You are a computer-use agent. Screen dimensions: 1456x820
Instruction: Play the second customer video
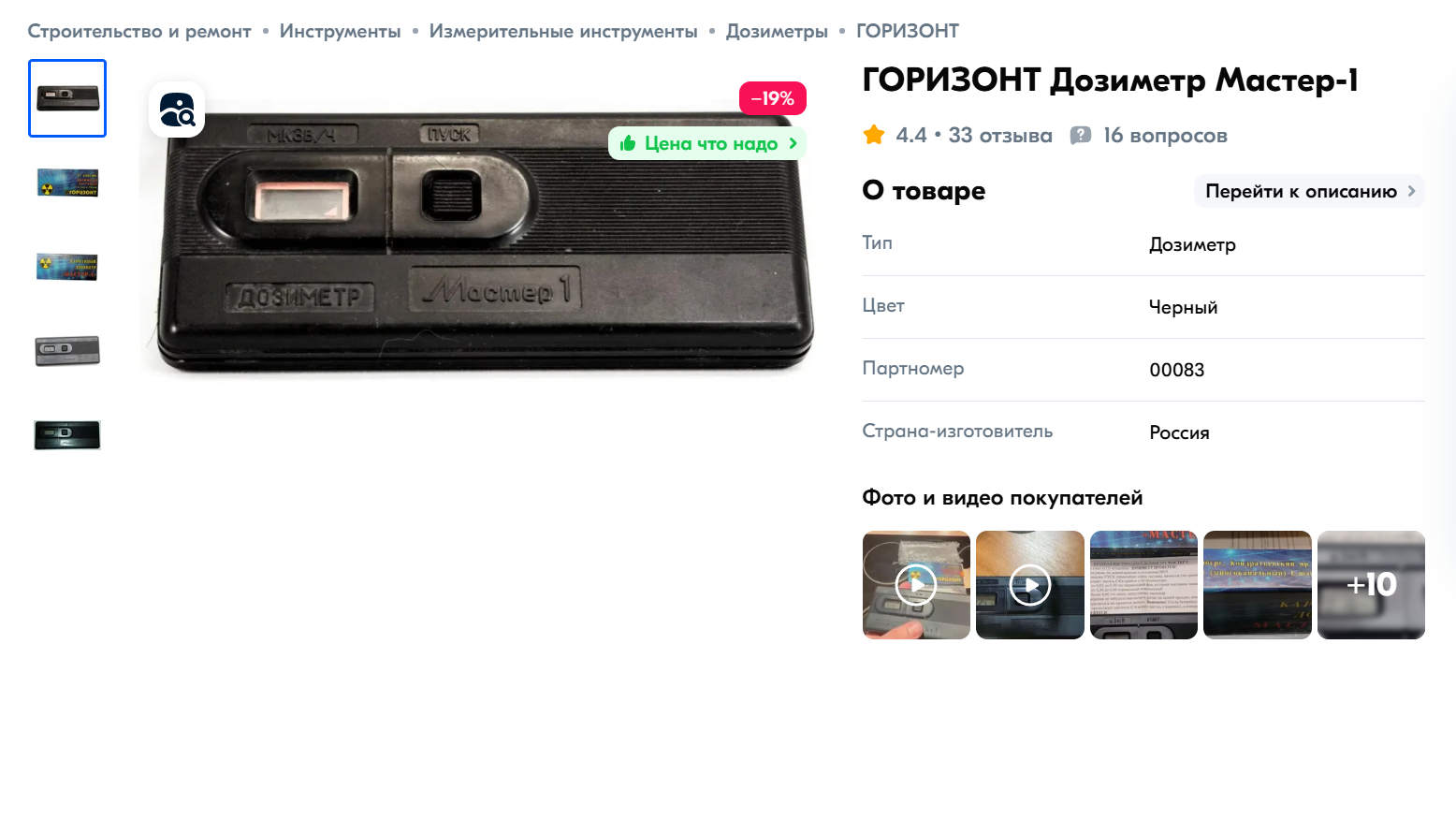click(x=1030, y=585)
